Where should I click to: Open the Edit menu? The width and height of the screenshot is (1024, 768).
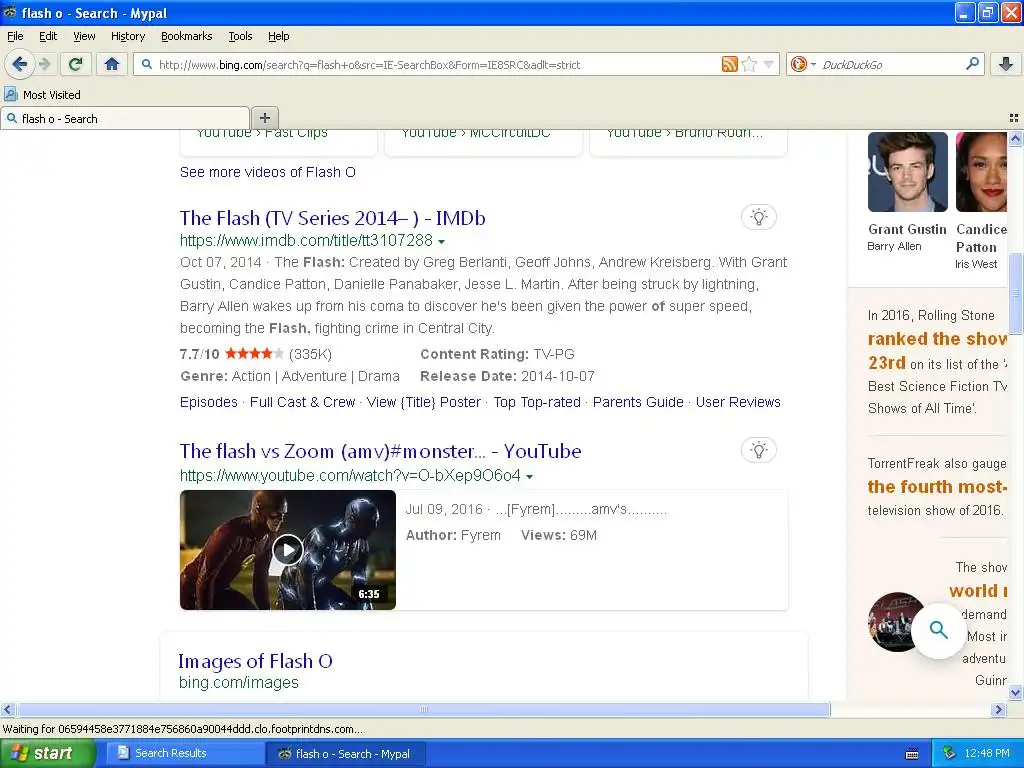[x=48, y=36]
